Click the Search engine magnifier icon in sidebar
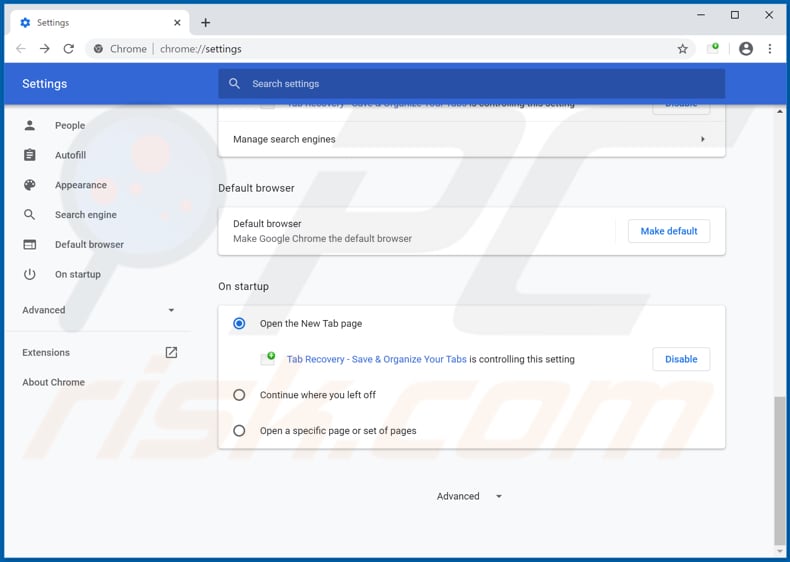The height and width of the screenshot is (562, 790). [30, 215]
